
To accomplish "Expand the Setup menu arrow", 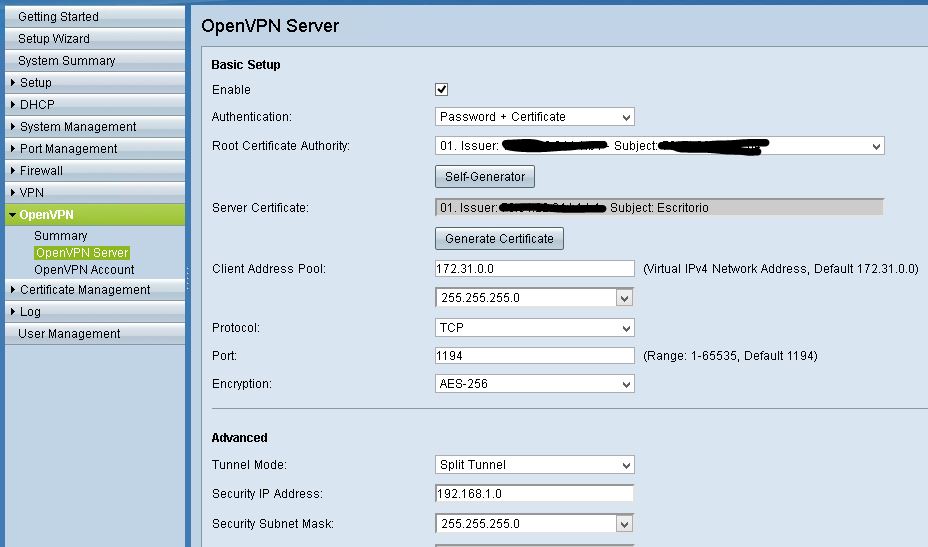I will [13, 82].
